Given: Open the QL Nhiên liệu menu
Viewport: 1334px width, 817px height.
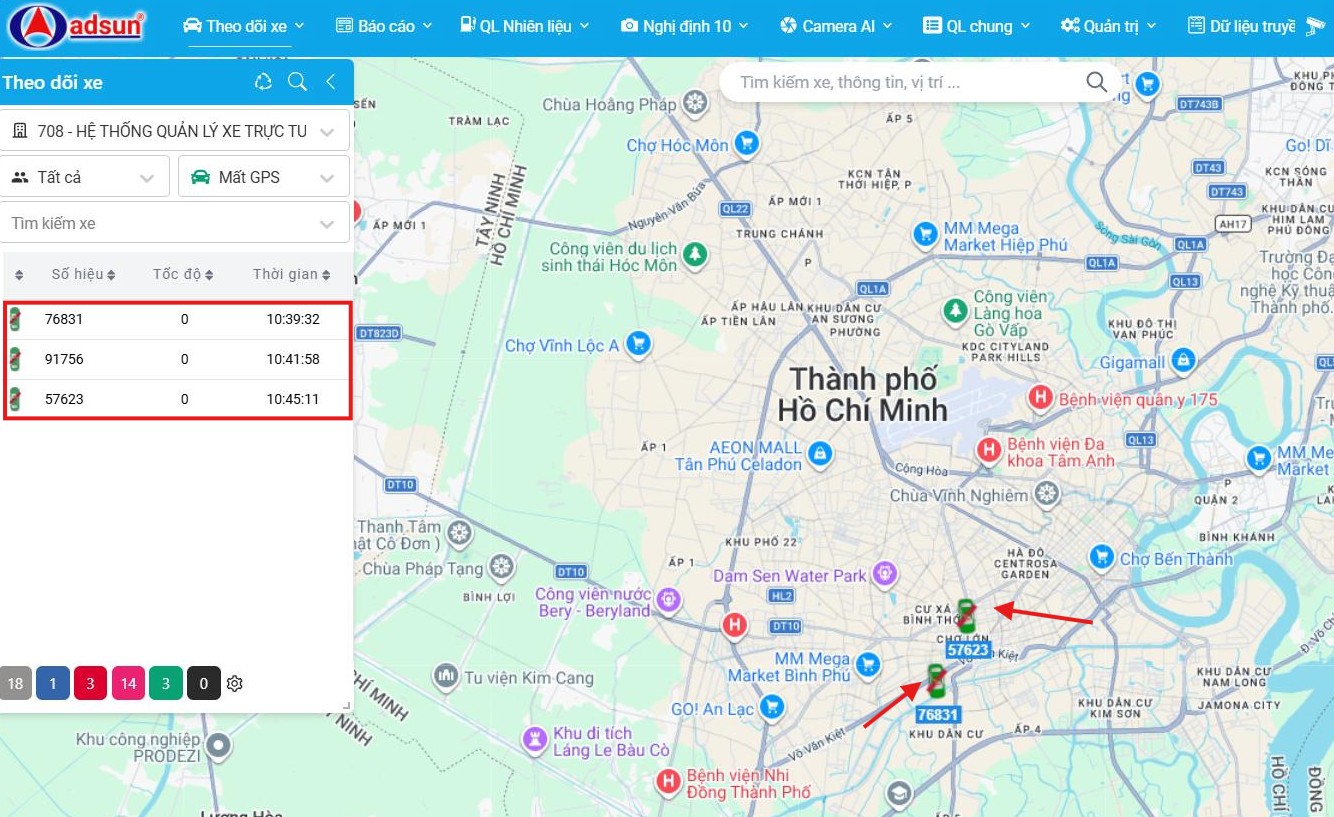Looking at the screenshot, I should (x=525, y=26).
